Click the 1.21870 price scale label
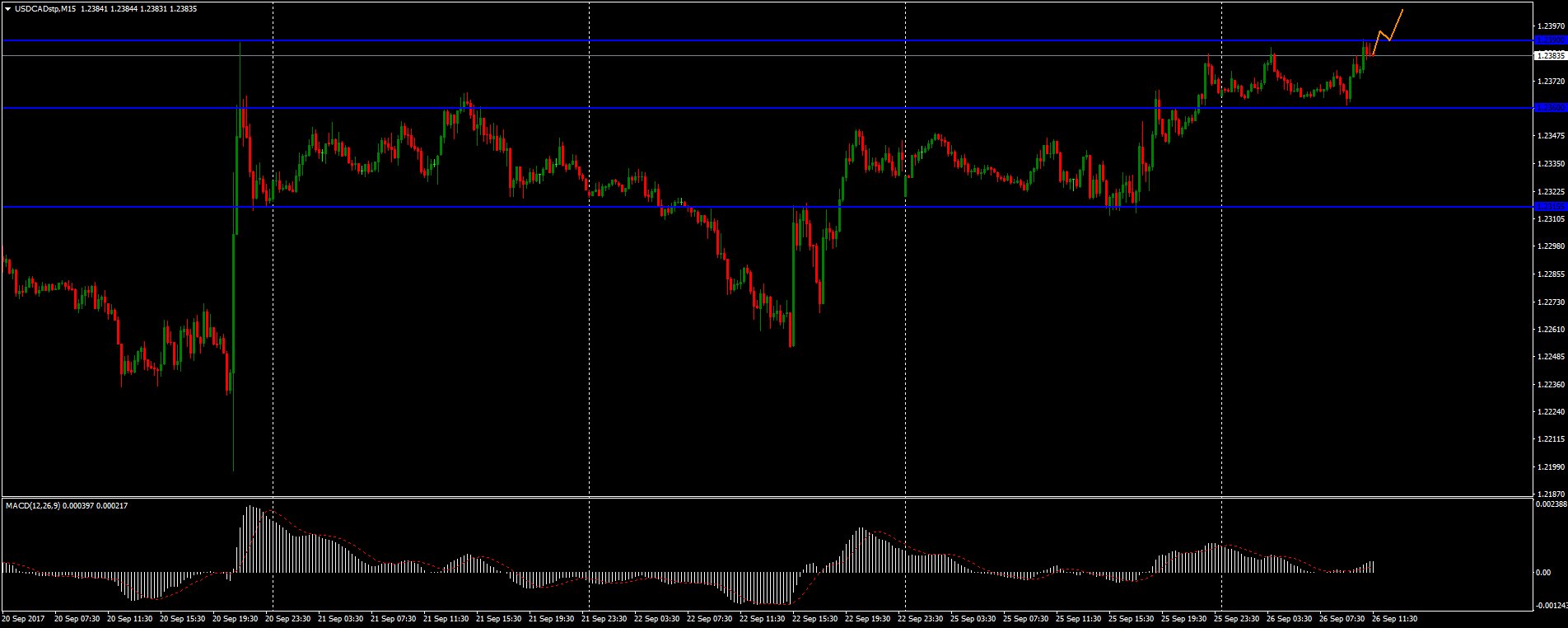The width and height of the screenshot is (1568, 628). [1550, 494]
